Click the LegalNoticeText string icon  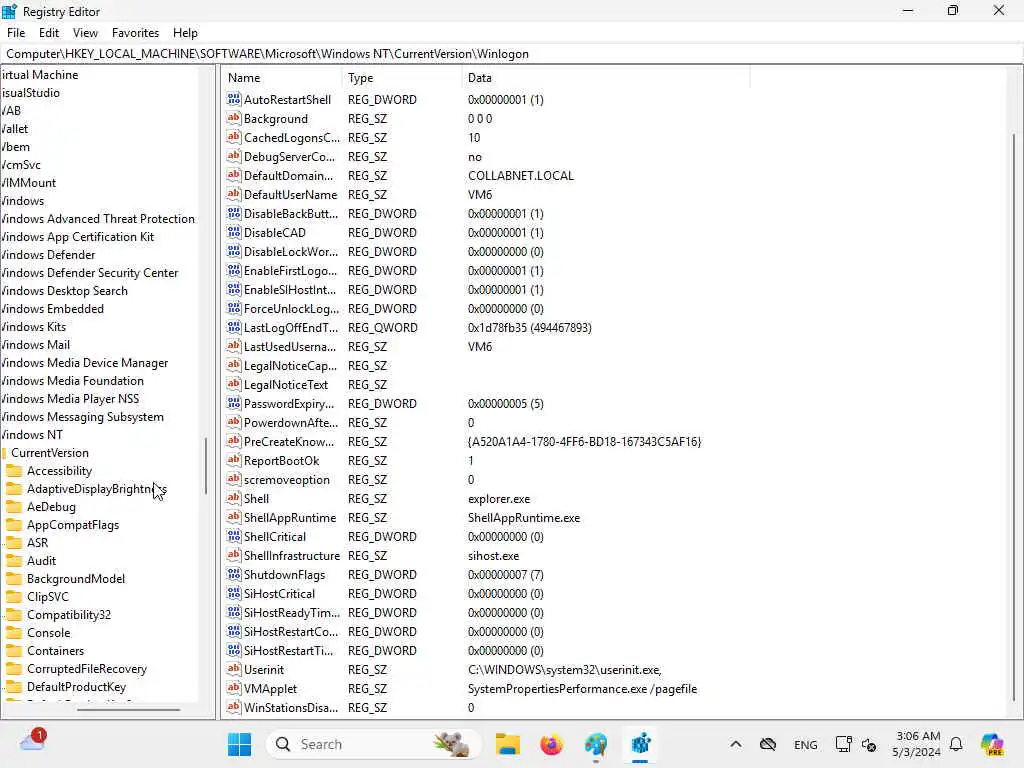point(233,384)
